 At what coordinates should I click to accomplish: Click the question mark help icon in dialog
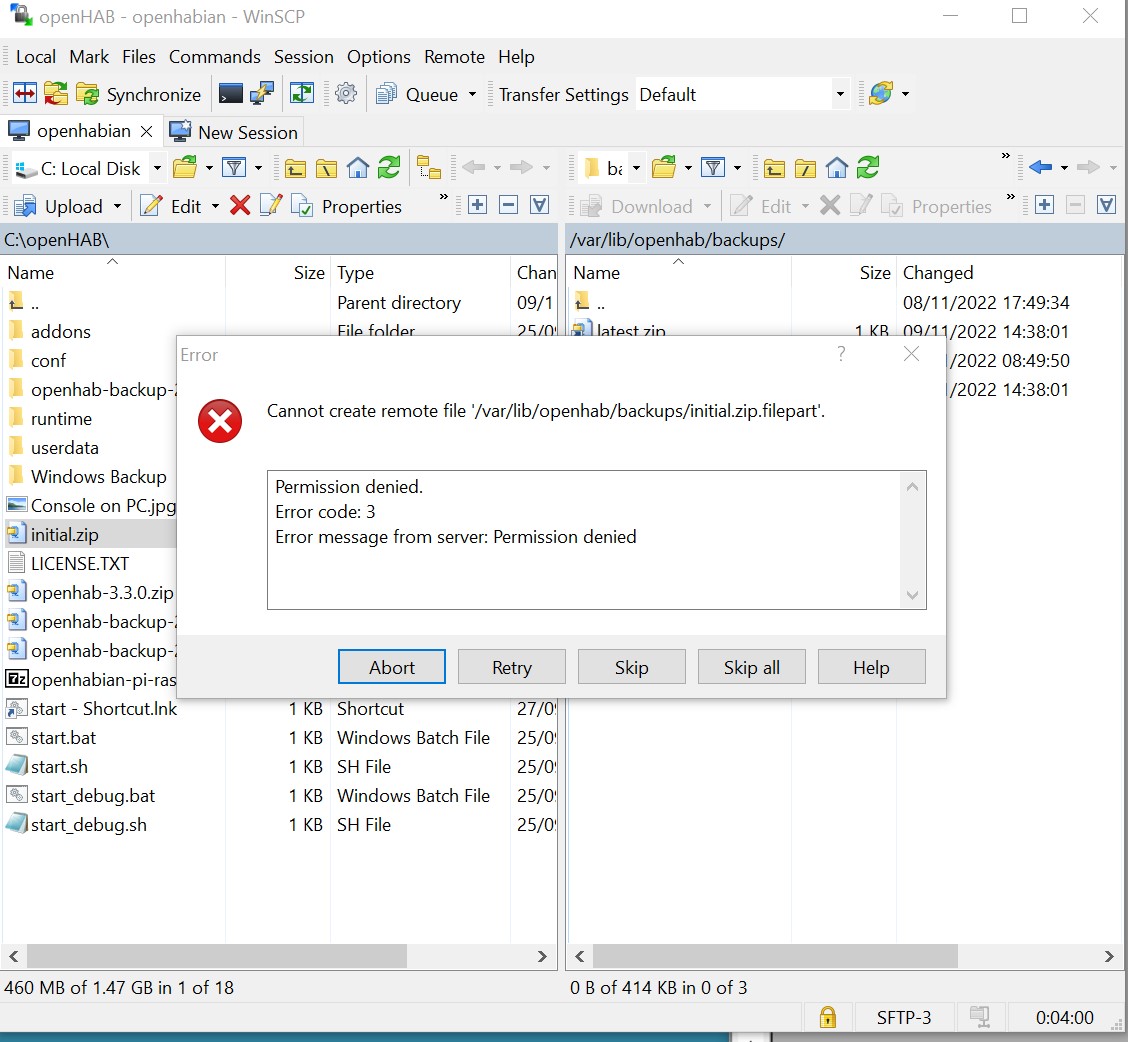tap(841, 353)
